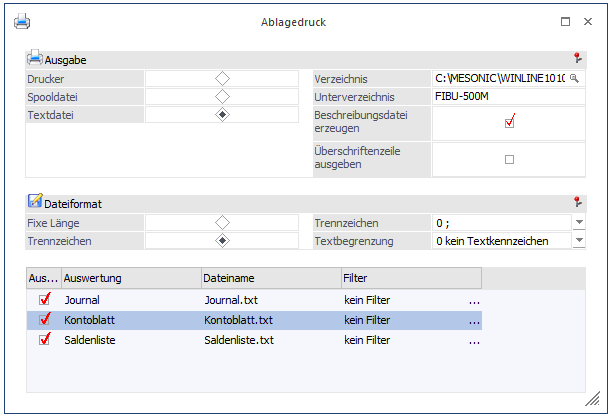Click the Auswertung column header
This screenshot has width=611, height=416.
pyautogui.click(x=130, y=278)
